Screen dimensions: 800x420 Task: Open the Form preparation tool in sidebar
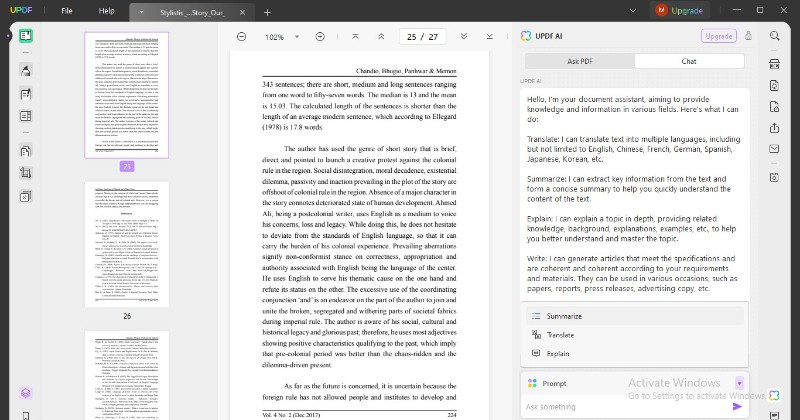click(26, 116)
